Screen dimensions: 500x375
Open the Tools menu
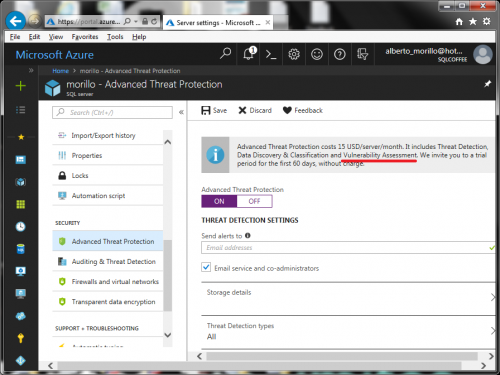tap(115, 37)
